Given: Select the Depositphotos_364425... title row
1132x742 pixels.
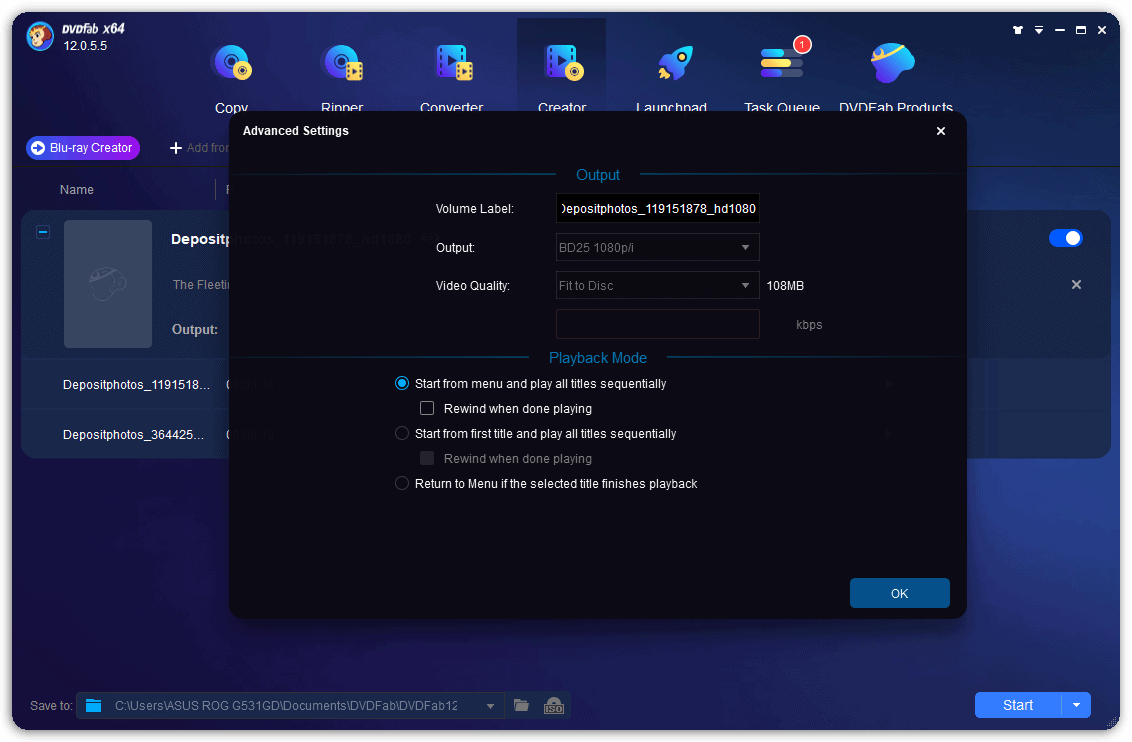Looking at the screenshot, I should click(134, 435).
